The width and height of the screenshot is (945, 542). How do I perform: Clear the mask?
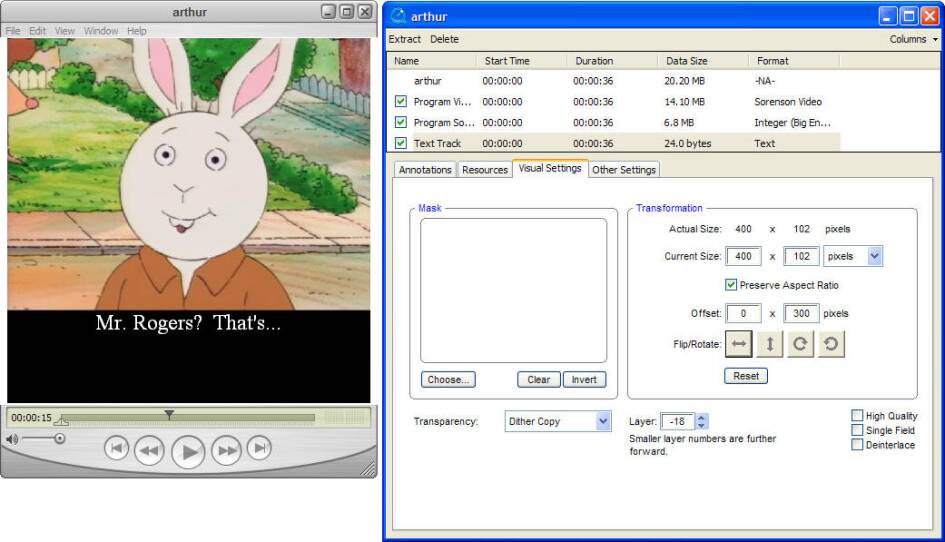(538, 380)
